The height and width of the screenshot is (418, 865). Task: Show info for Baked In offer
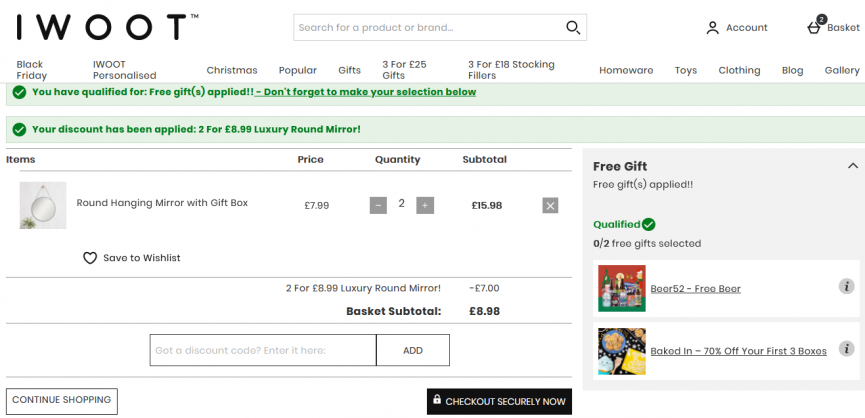[x=846, y=349]
